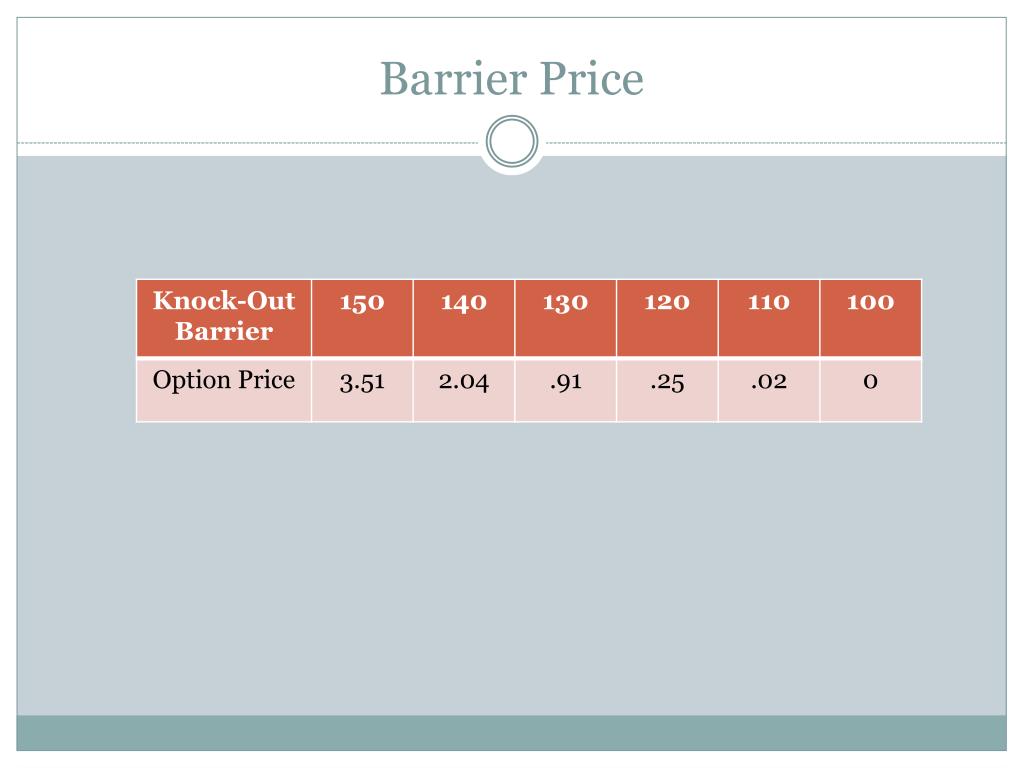
Task: Select the 100 barrier header cell
Action: [871, 318]
